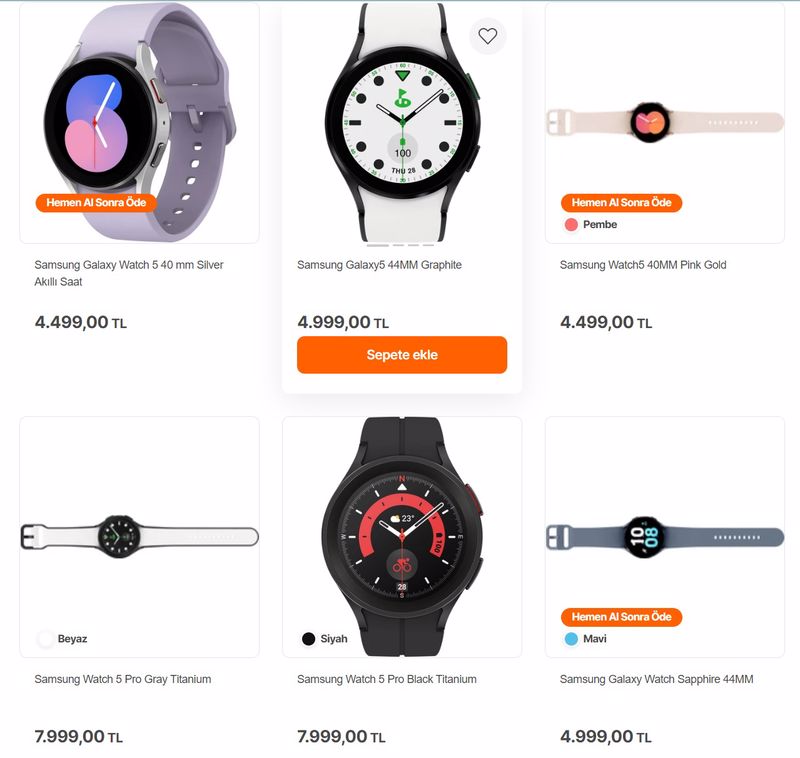This screenshot has width=800, height=758.
Task: Open the Pink Gold watch thumbnail
Action: [665, 122]
